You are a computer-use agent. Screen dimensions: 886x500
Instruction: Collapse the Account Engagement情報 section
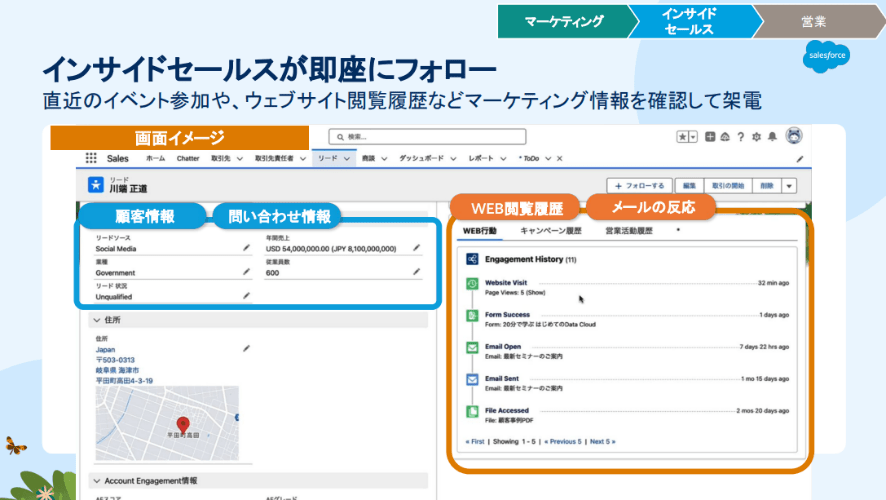(96, 480)
